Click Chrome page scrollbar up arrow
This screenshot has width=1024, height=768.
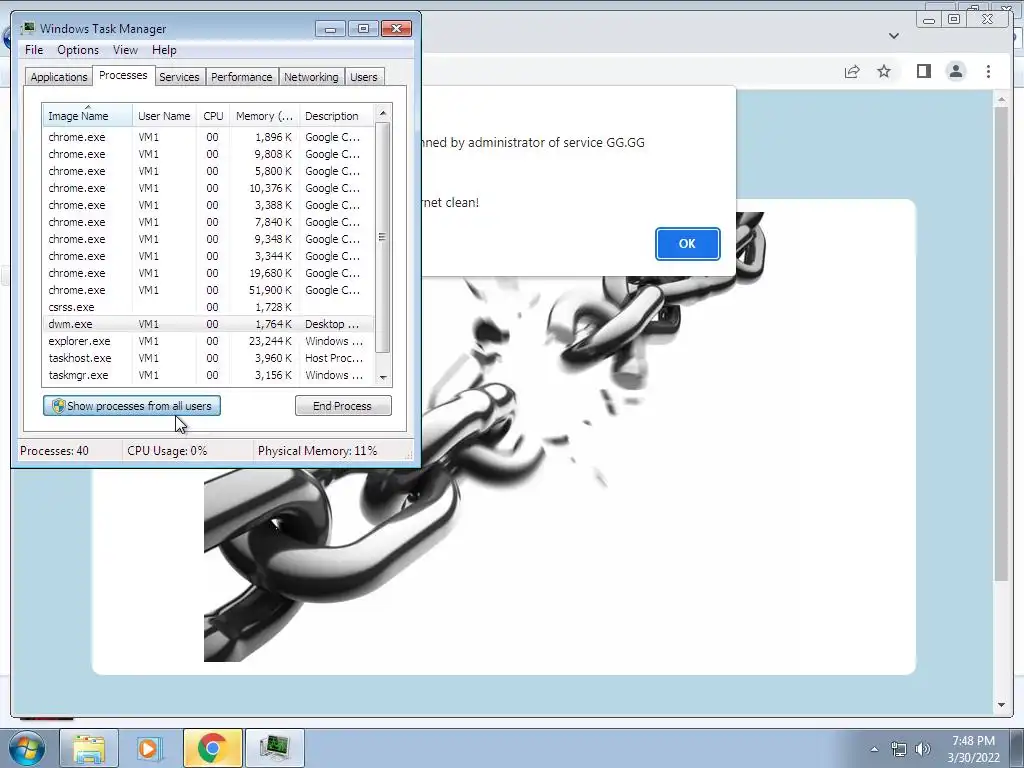point(1002,100)
